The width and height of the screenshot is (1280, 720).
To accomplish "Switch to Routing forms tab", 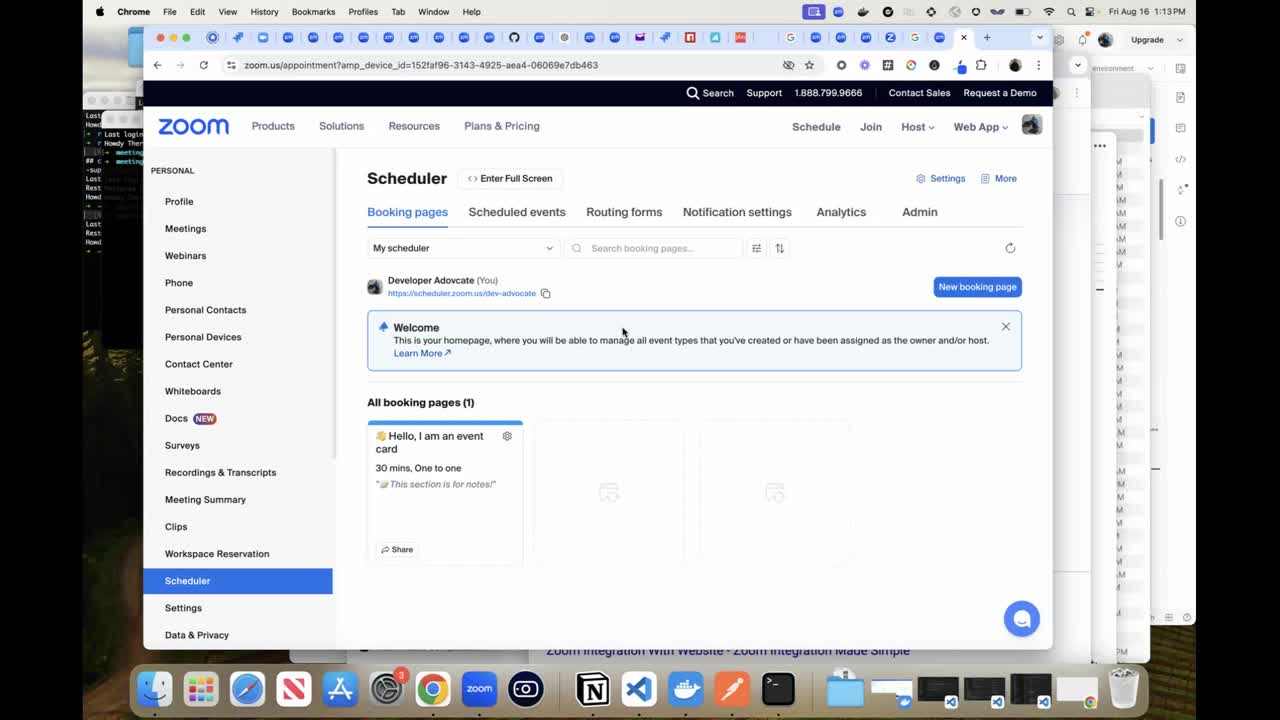I will click(624, 212).
